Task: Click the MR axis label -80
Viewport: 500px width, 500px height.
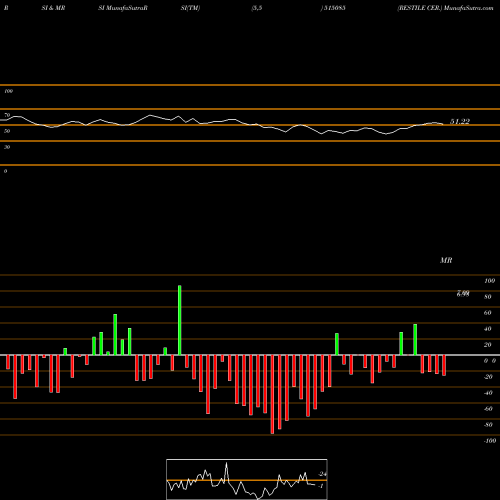Action: coord(488,425)
